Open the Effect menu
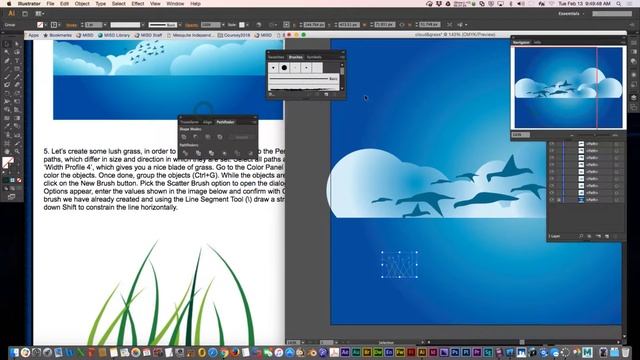Image resolution: width=640 pixels, height=360 pixels. point(138,4)
